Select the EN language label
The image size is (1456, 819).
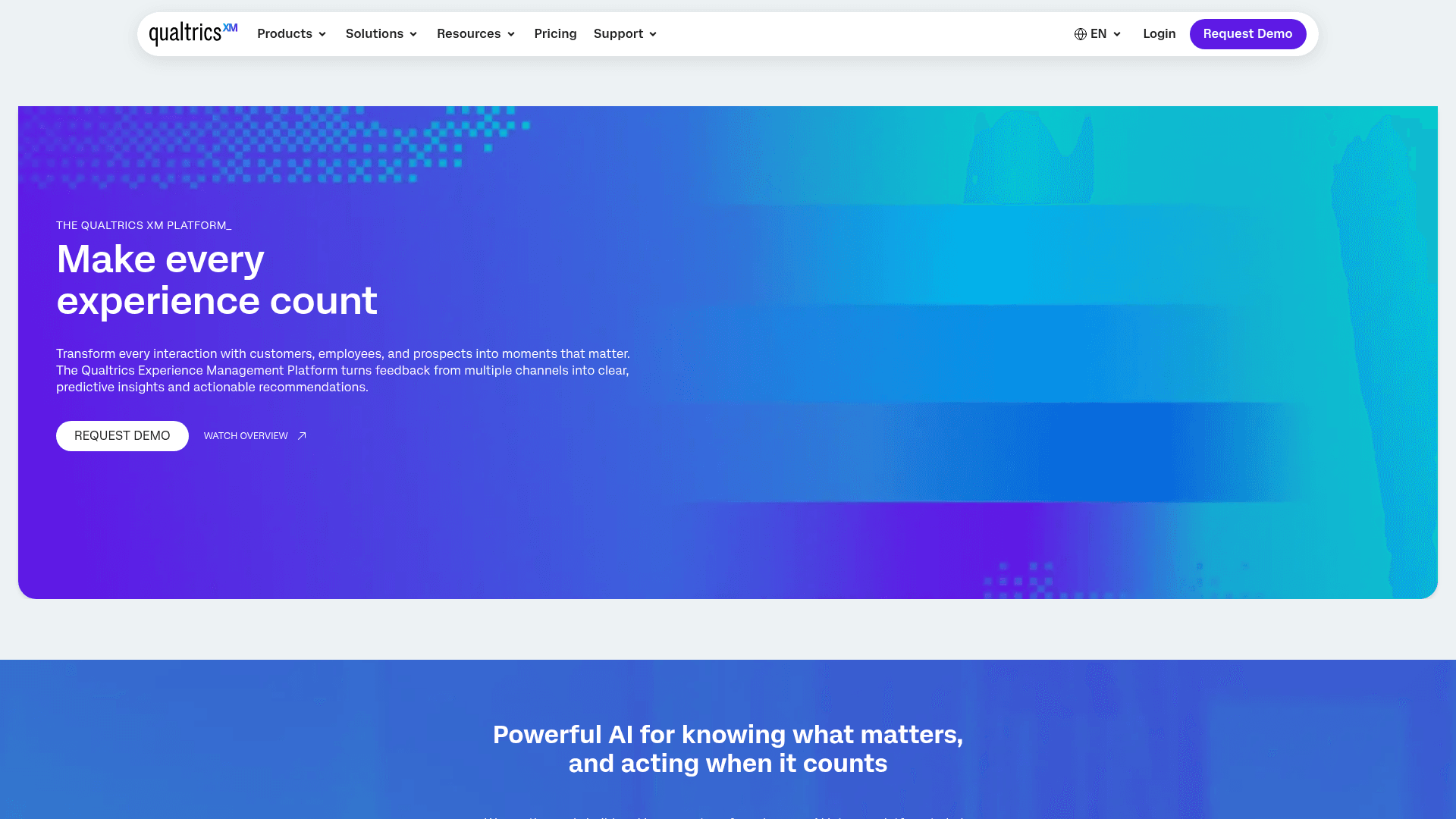point(1098,34)
